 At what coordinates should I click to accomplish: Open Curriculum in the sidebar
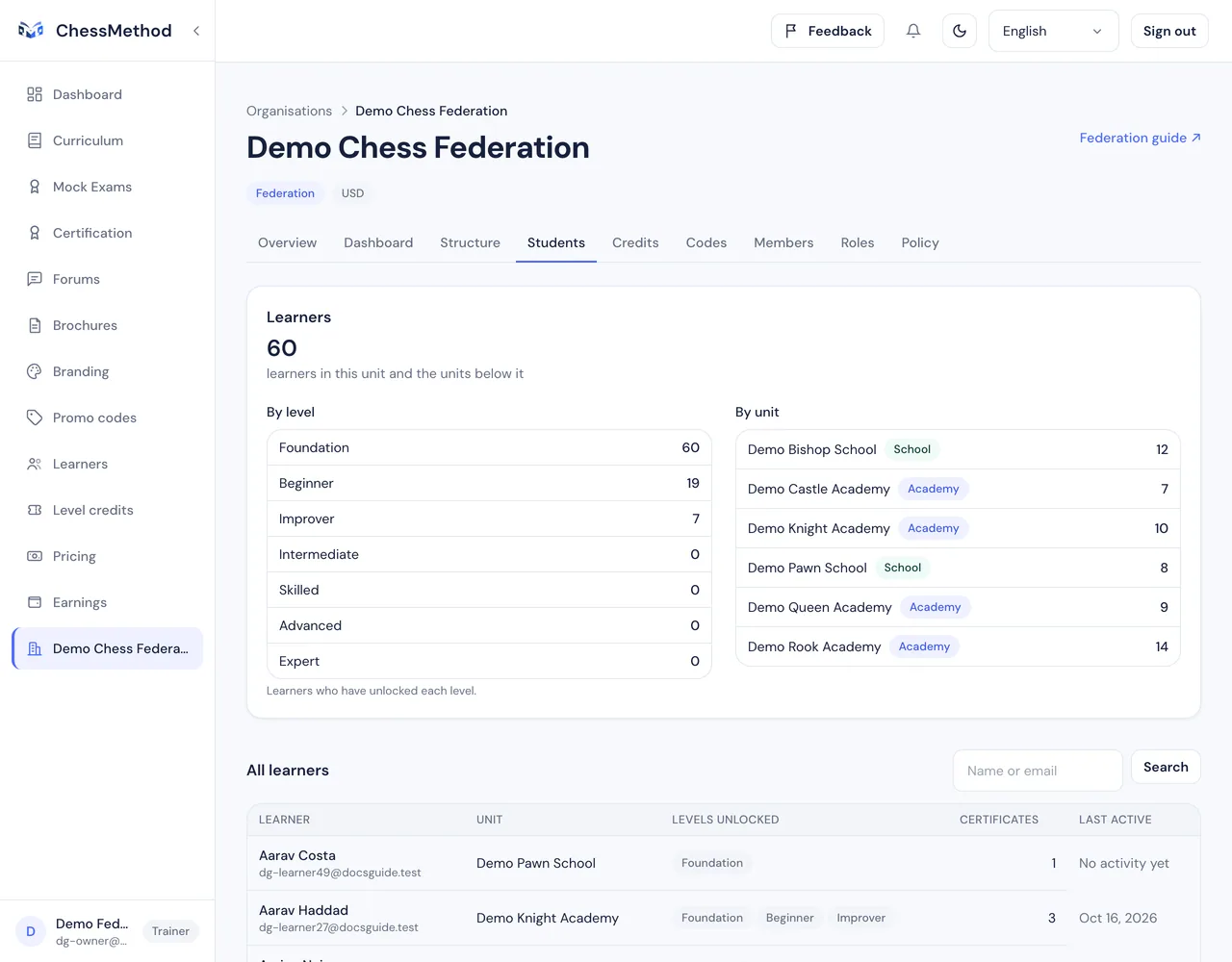[107, 140]
